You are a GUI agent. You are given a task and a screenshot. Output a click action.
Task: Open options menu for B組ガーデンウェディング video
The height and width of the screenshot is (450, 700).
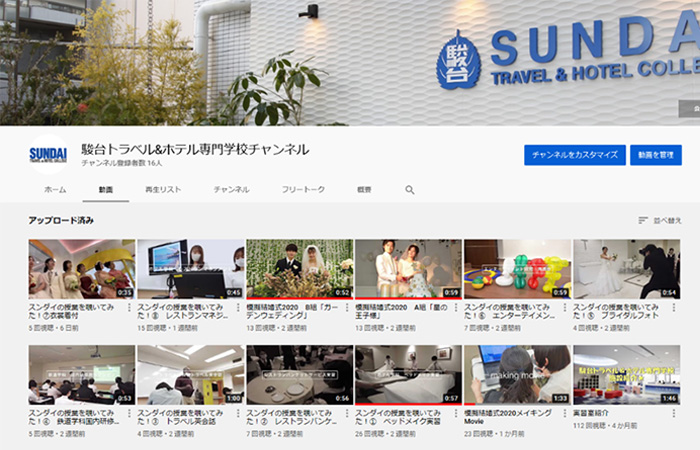pyautogui.click(x=347, y=308)
